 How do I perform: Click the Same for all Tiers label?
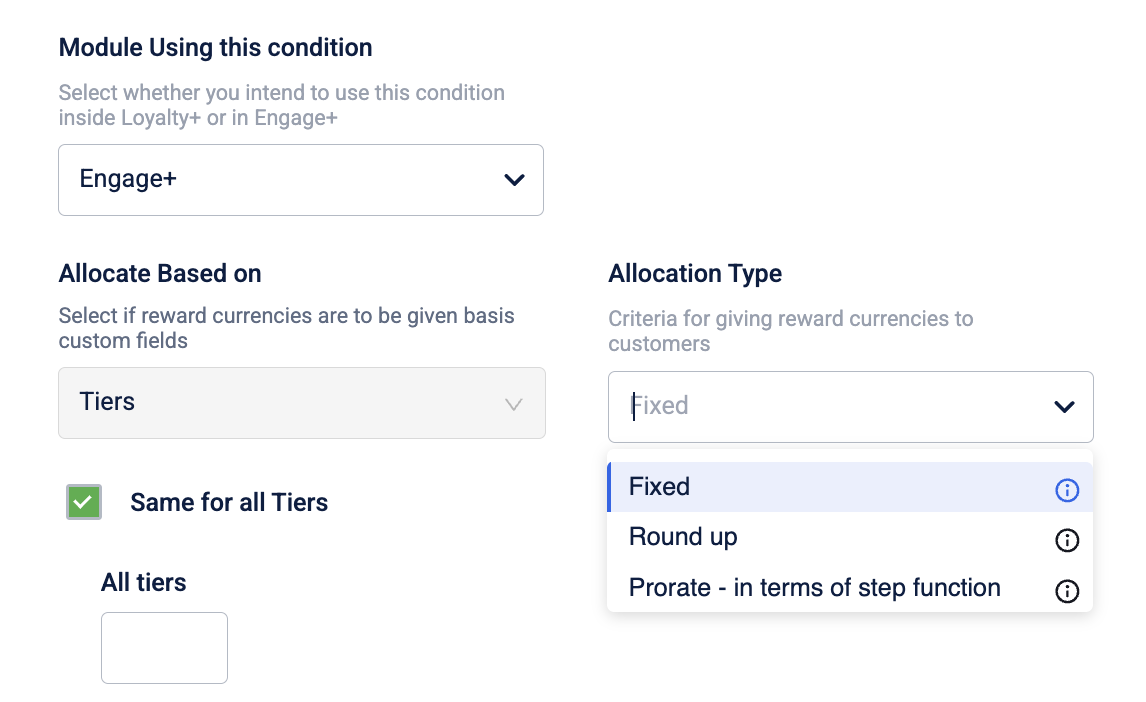click(229, 503)
